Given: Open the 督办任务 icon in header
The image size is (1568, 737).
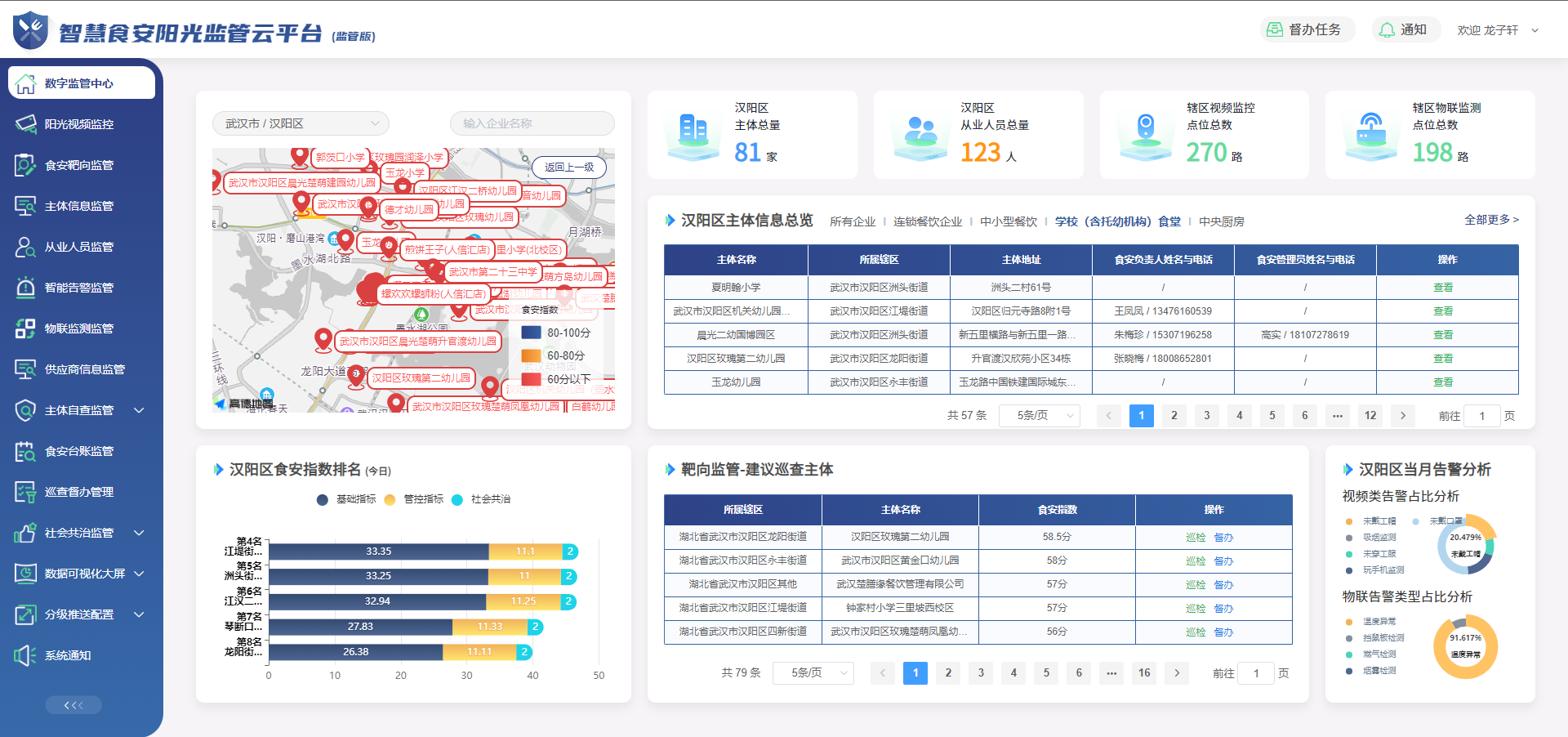Looking at the screenshot, I should coord(1274,30).
